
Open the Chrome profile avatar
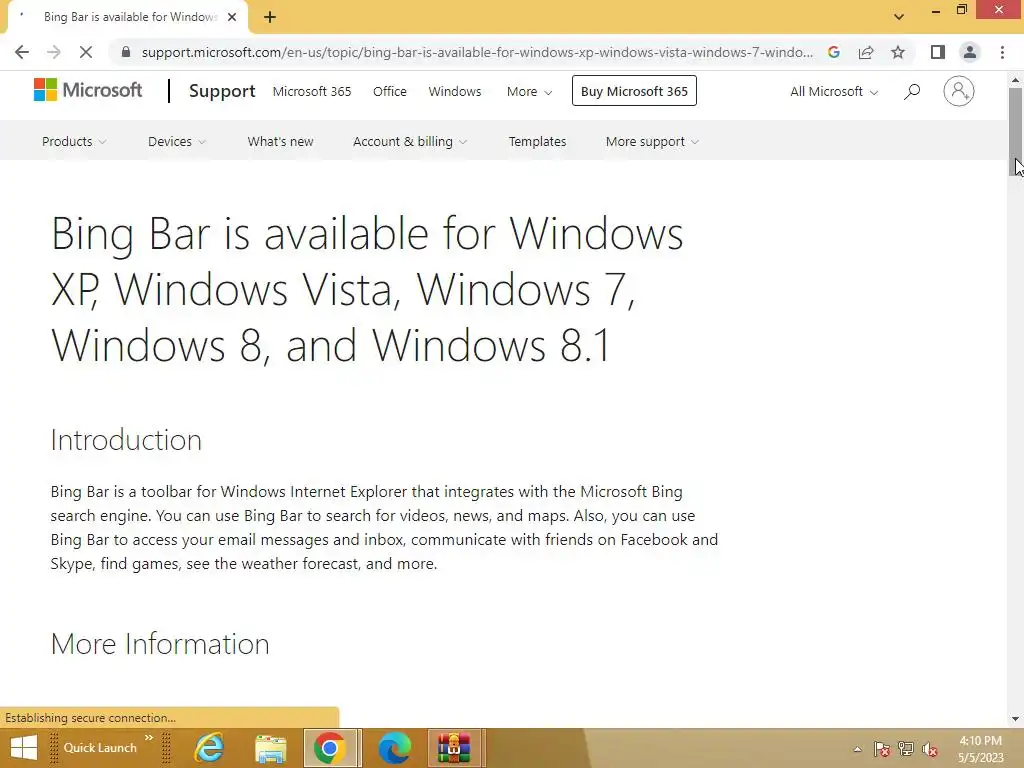coord(970,52)
